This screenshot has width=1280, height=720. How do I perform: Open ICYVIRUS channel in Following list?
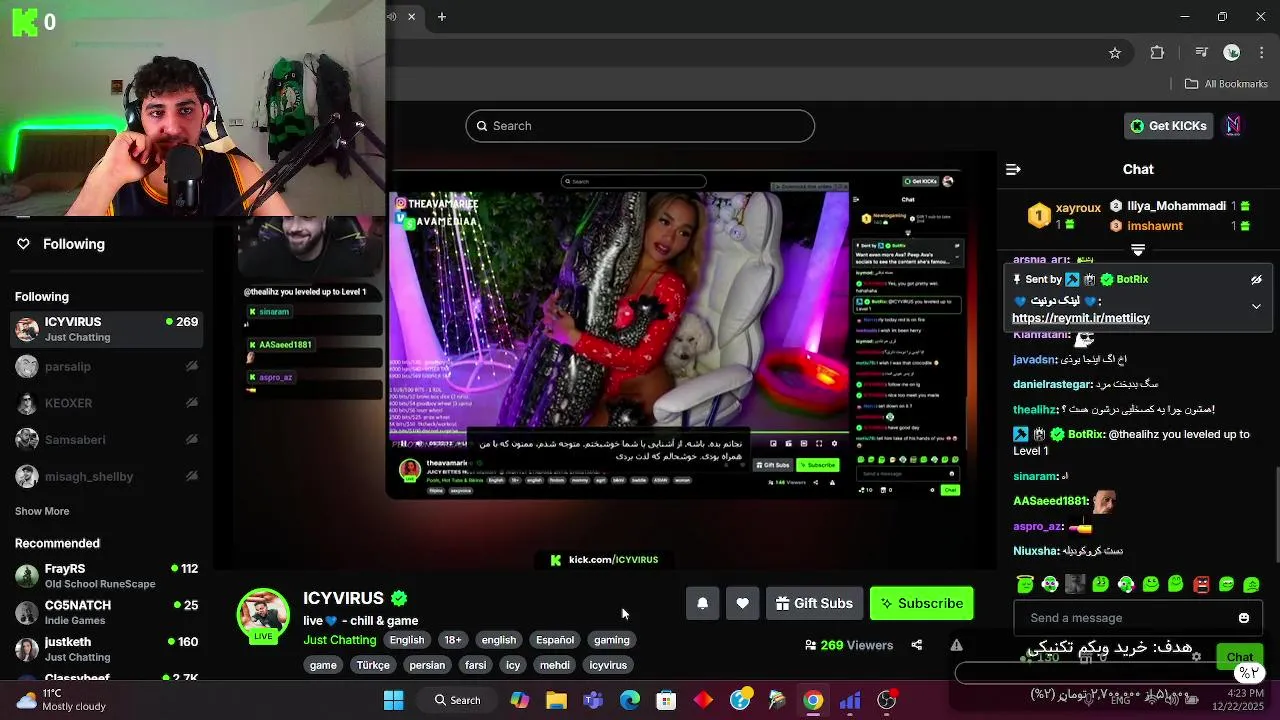[x=107, y=329]
